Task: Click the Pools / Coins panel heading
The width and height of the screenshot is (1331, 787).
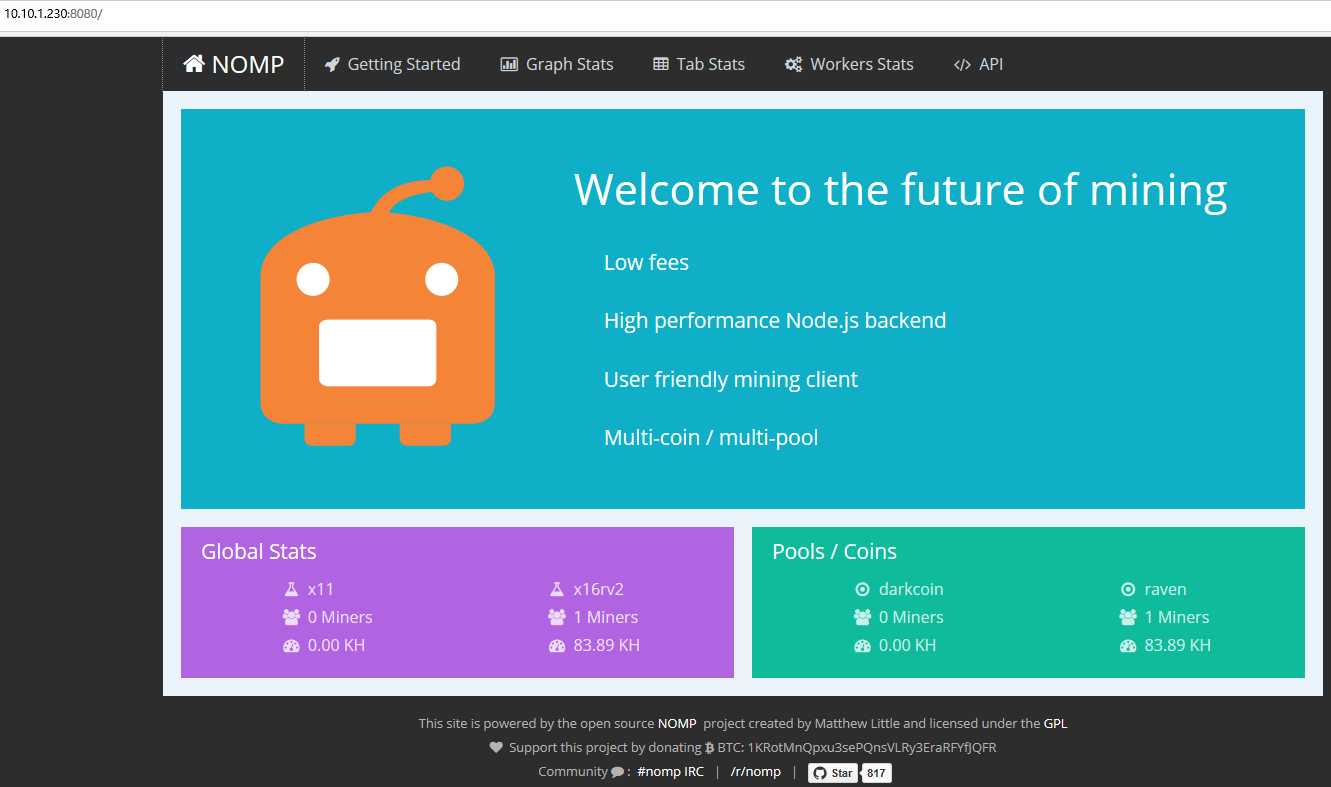Action: click(x=834, y=551)
